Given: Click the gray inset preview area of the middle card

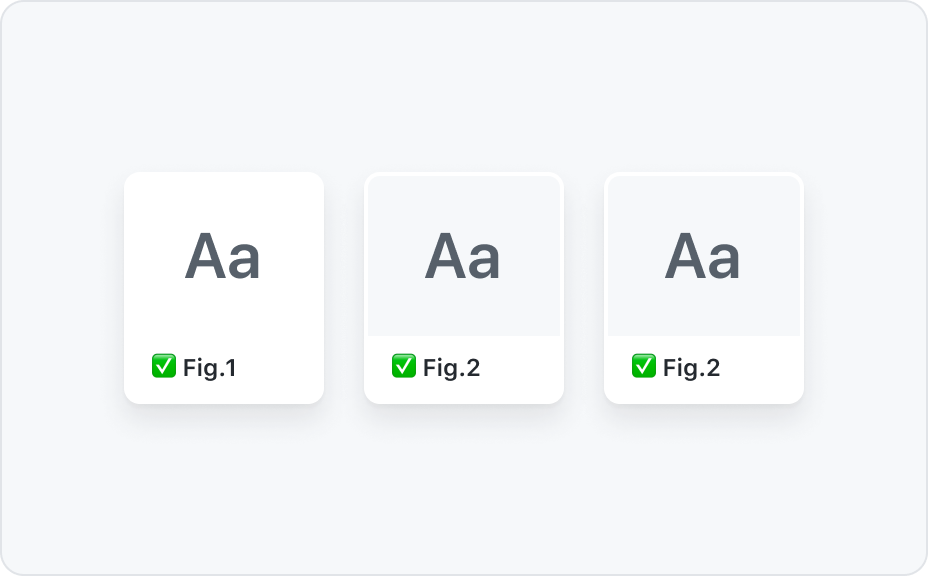Looking at the screenshot, I should click(x=464, y=308).
